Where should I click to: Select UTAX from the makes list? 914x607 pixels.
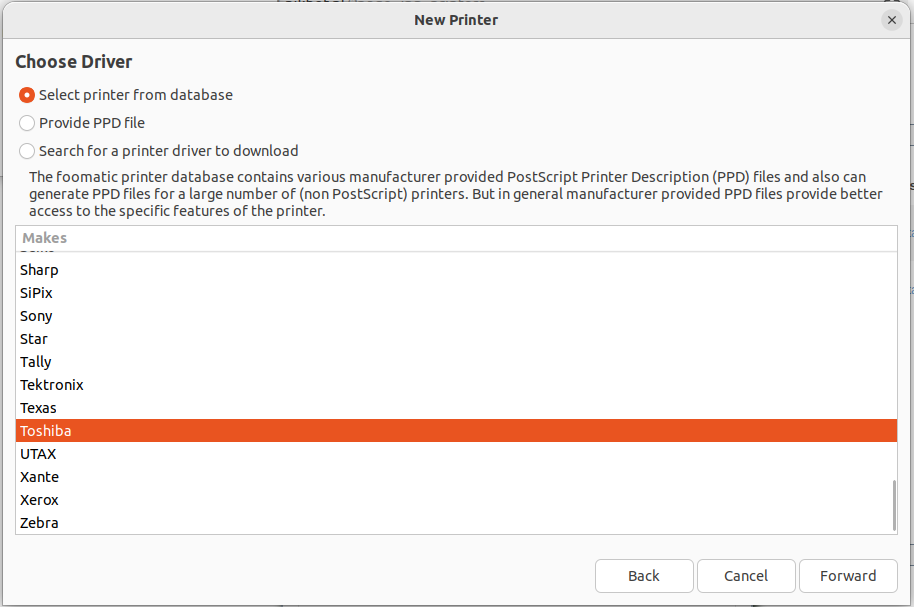pos(38,454)
